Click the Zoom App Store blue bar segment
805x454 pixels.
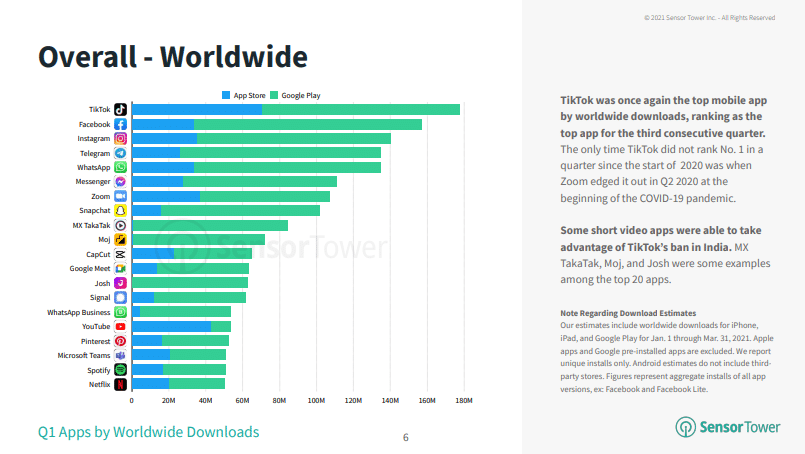[166, 196]
